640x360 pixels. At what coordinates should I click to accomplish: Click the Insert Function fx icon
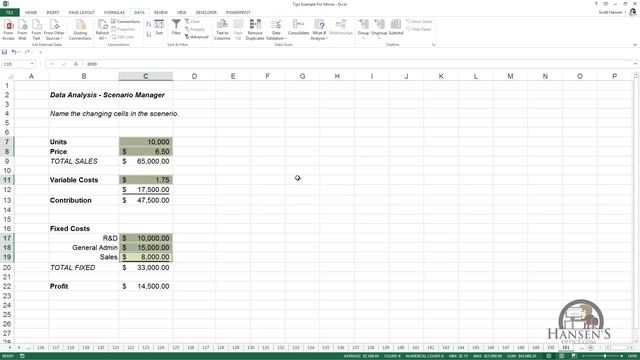pyautogui.click(x=76, y=64)
